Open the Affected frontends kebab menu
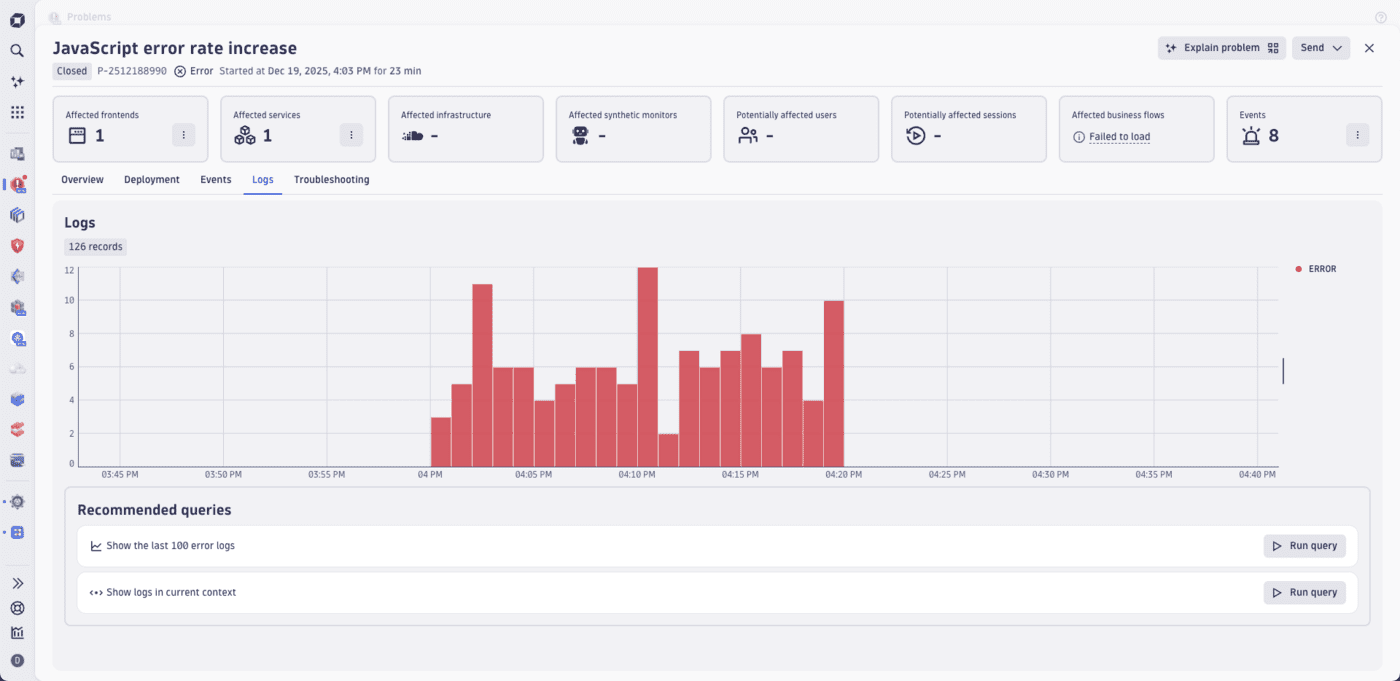The height and width of the screenshot is (681, 1400). (183, 135)
